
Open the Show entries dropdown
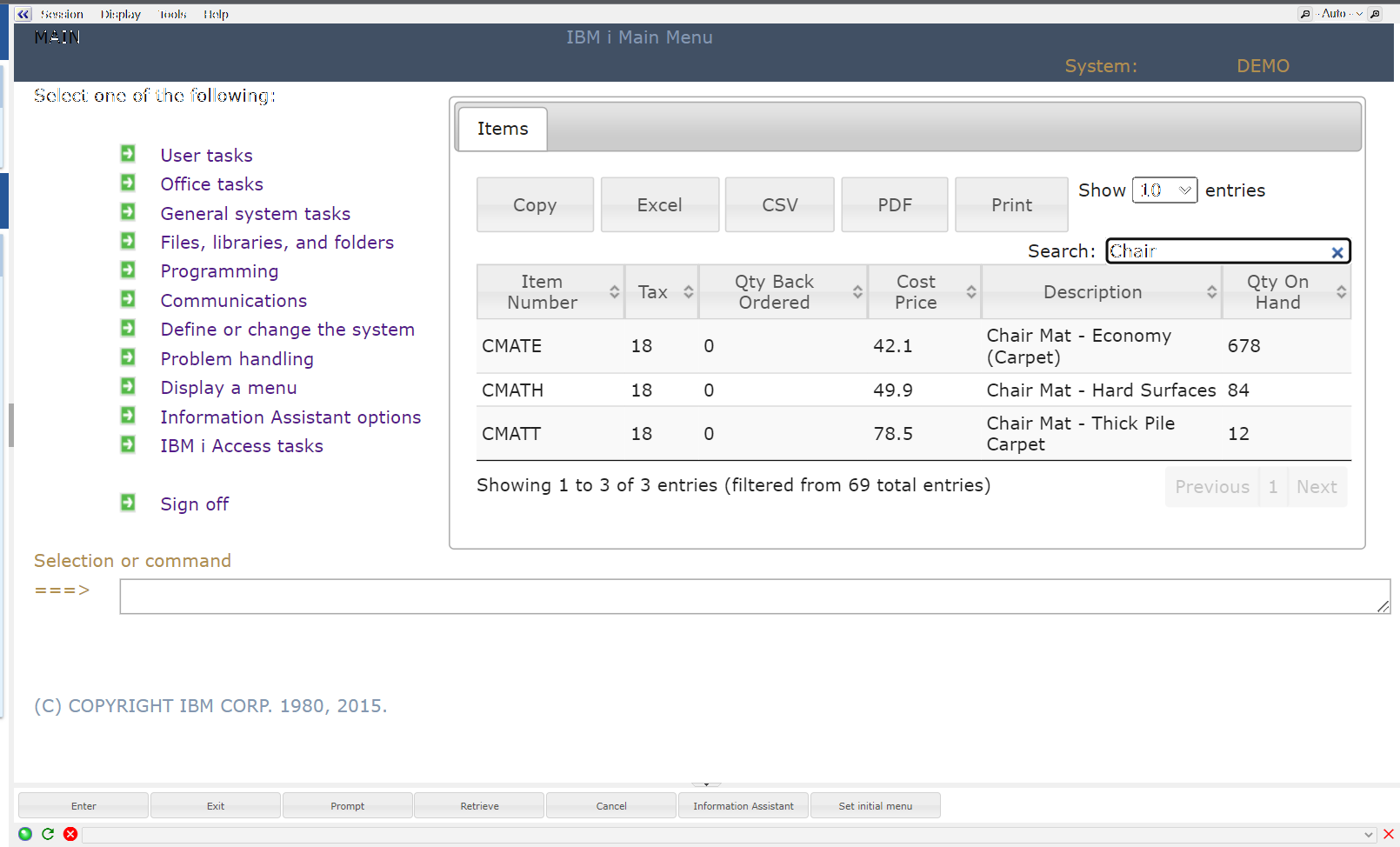[x=1164, y=190]
